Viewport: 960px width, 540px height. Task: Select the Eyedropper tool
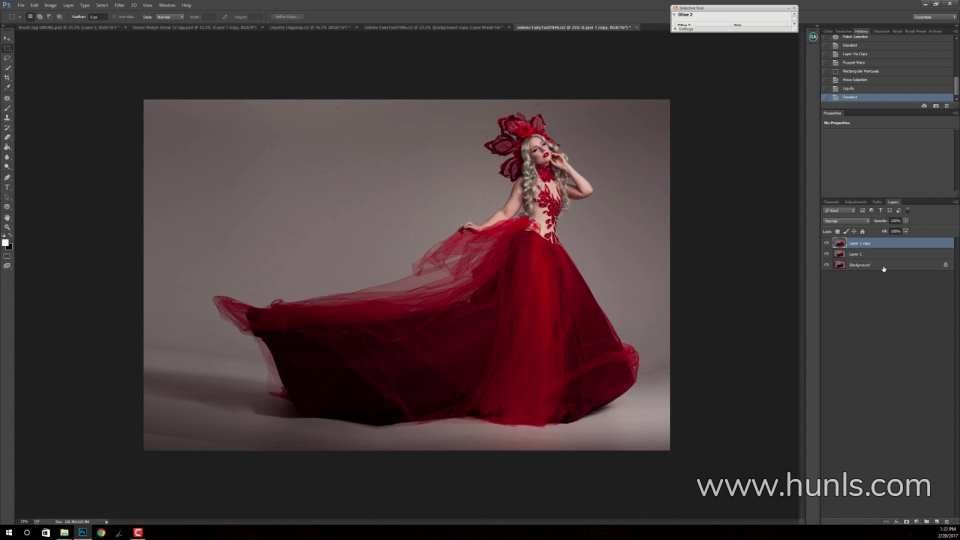(8, 87)
